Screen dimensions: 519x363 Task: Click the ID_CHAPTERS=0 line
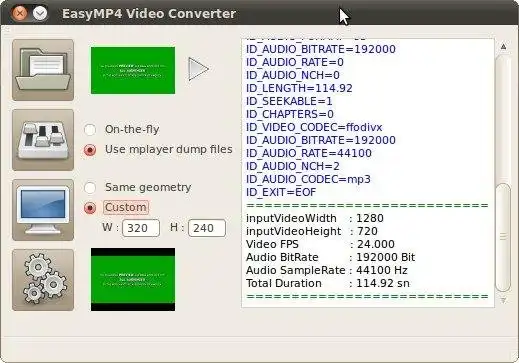pyautogui.click(x=290, y=114)
